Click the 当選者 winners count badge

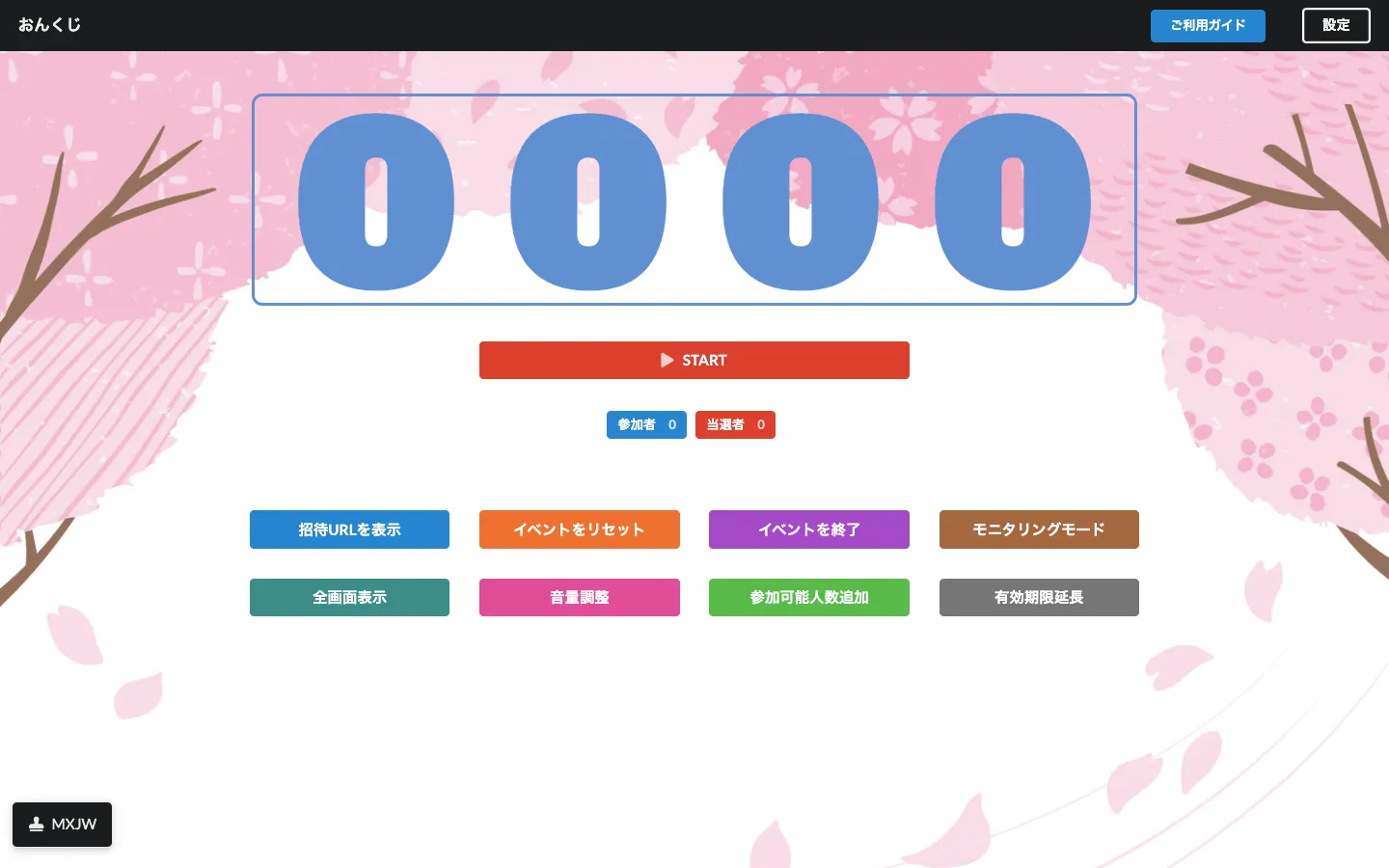[734, 425]
